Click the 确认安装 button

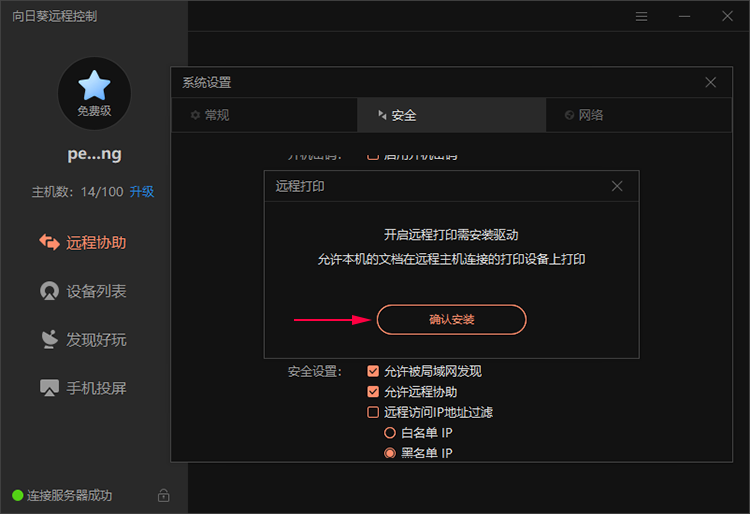coord(451,319)
